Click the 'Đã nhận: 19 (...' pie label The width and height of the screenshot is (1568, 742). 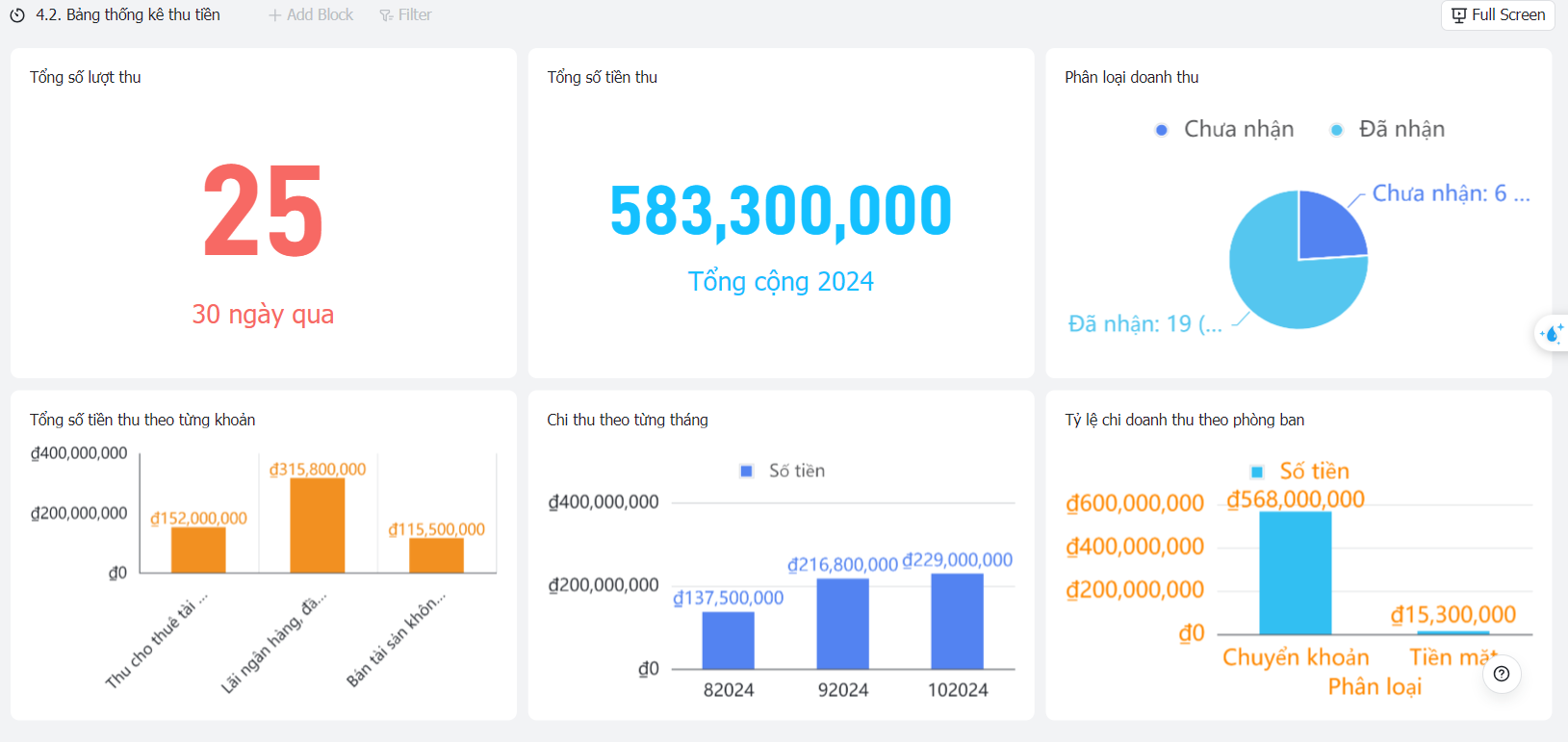pos(1145,324)
